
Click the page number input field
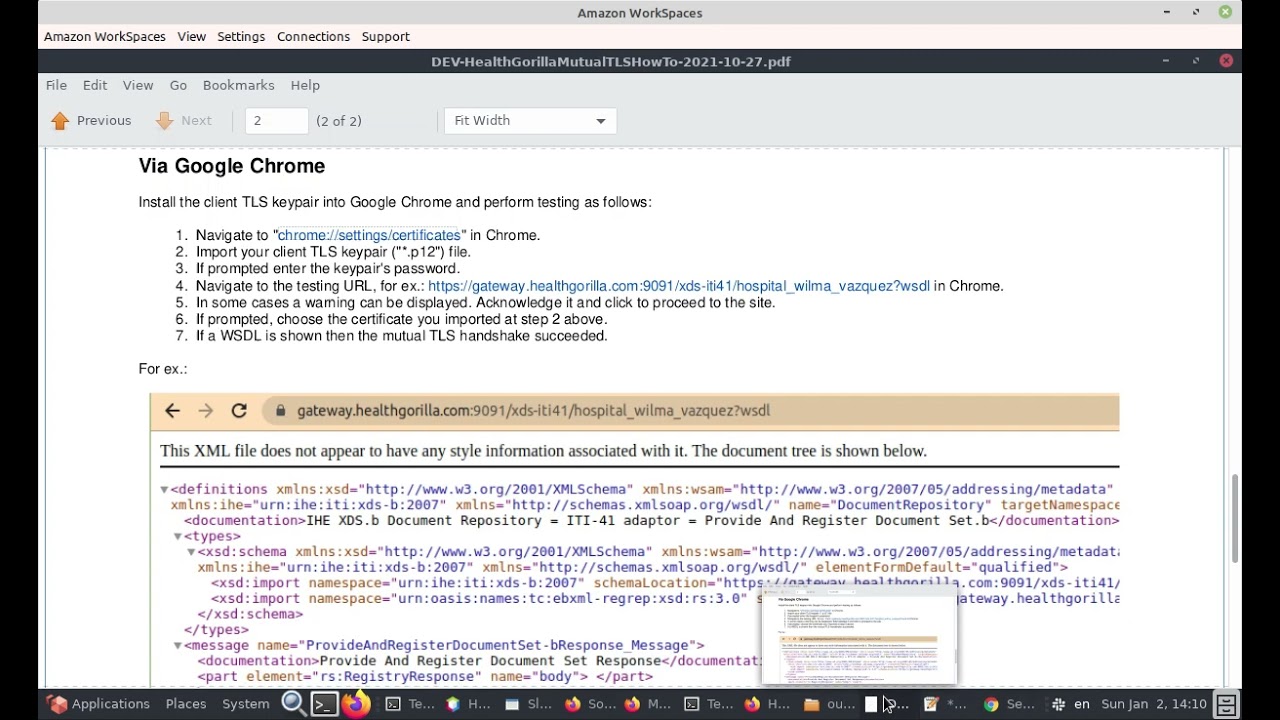(x=276, y=121)
